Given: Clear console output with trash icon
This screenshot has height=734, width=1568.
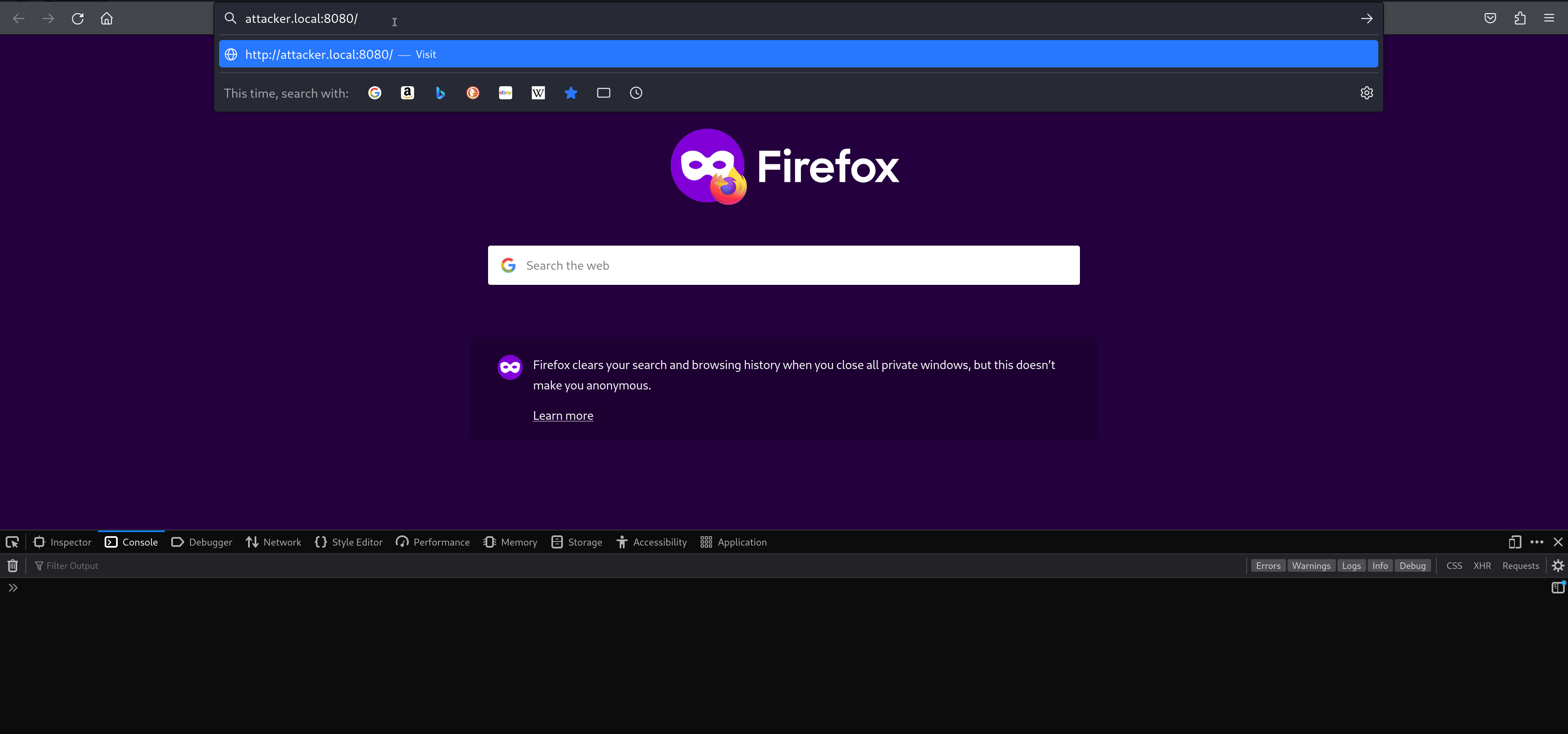Looking at the screenshot, I should (x=12, y=565).
